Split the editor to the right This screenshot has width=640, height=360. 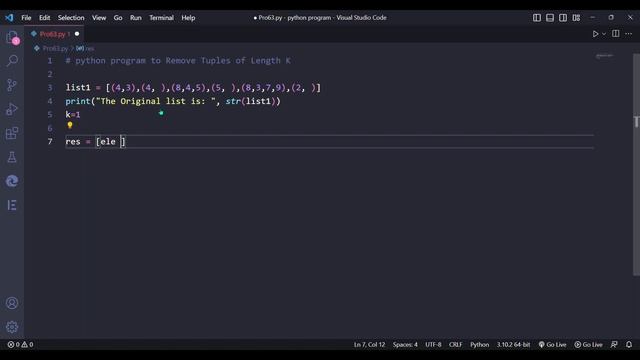pyautogui.click(x=616, y=33)
